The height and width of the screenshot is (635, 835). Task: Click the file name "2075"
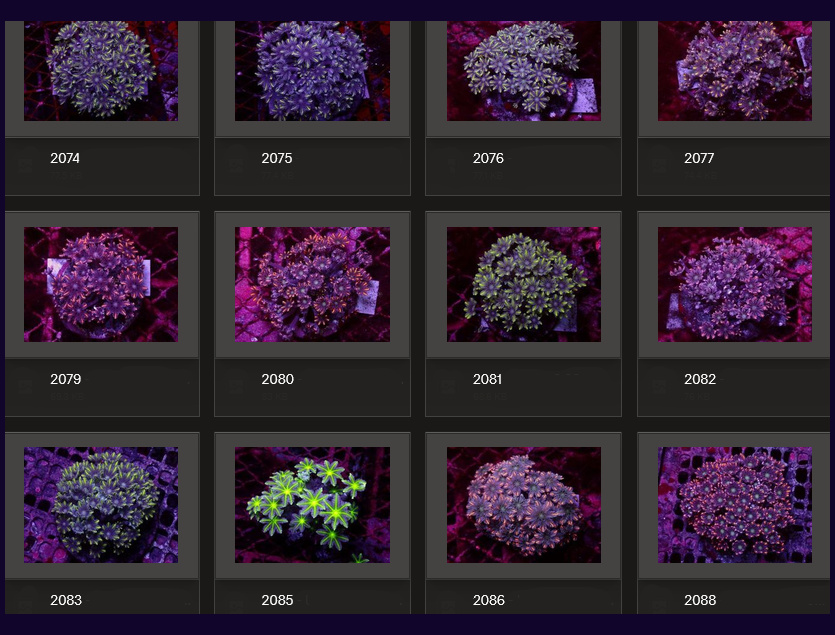[276, 158]
